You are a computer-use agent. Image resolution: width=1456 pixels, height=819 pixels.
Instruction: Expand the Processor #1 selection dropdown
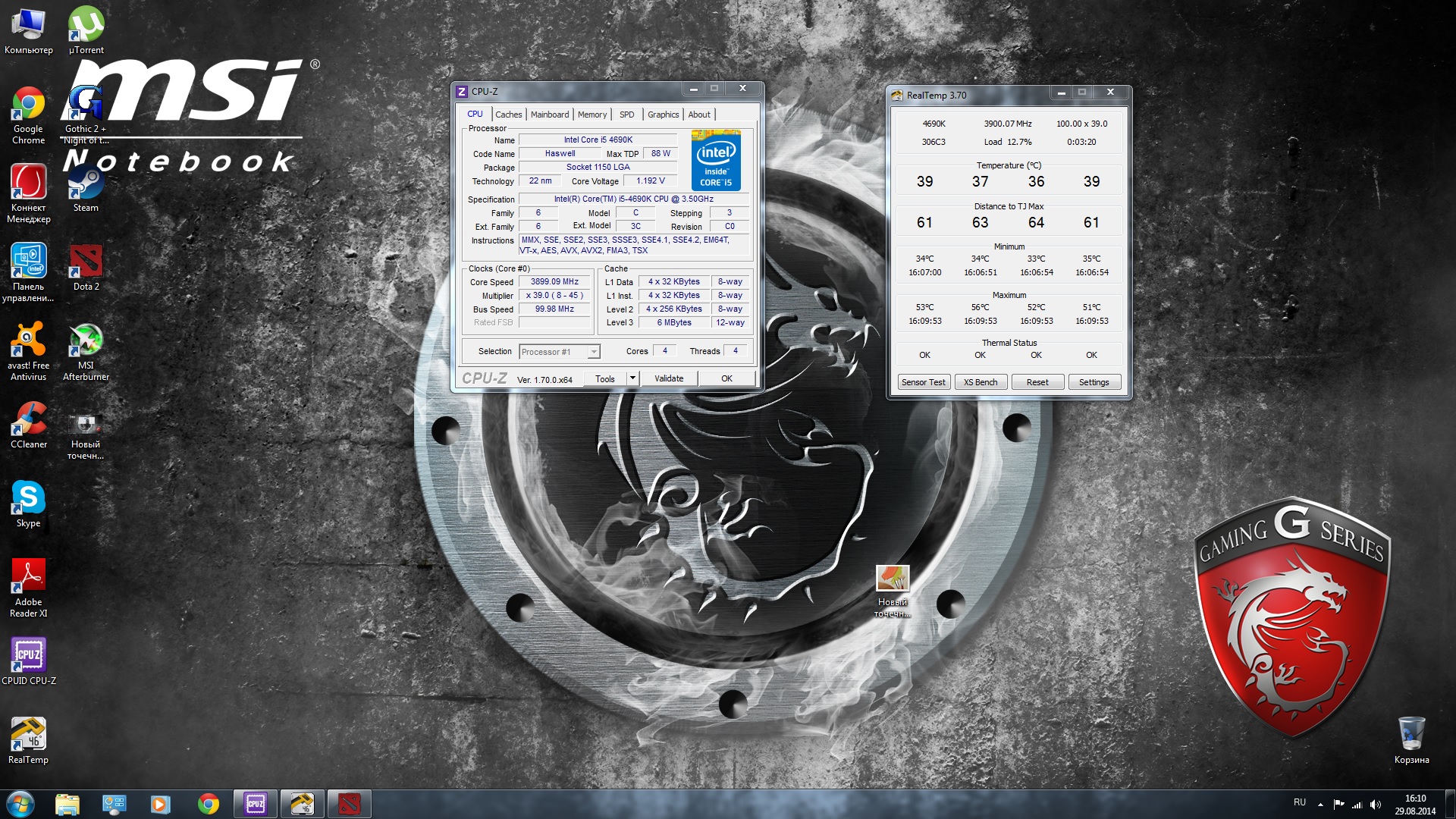point(594,352)
